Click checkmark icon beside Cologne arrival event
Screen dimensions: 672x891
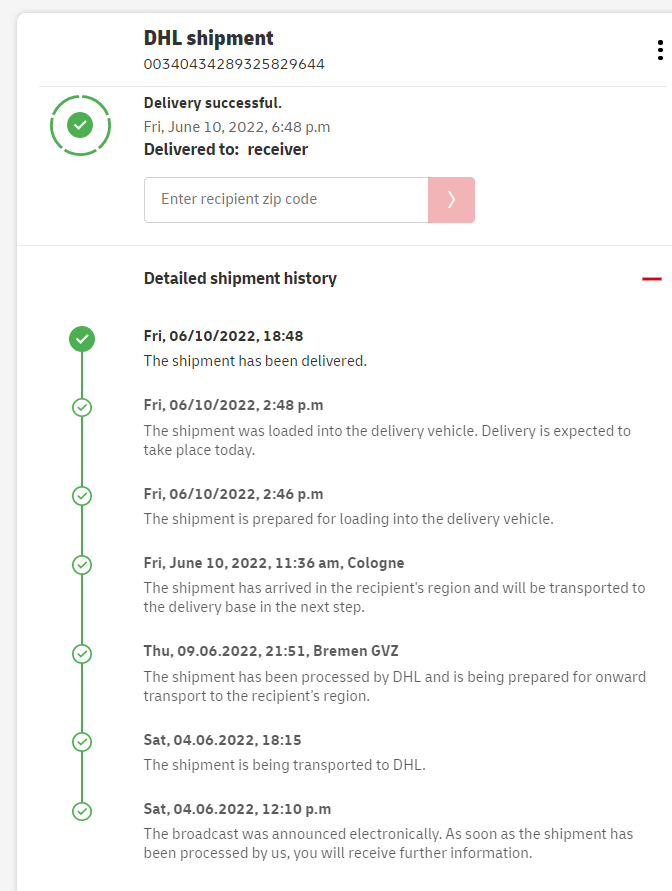click(x=83, y=565)
